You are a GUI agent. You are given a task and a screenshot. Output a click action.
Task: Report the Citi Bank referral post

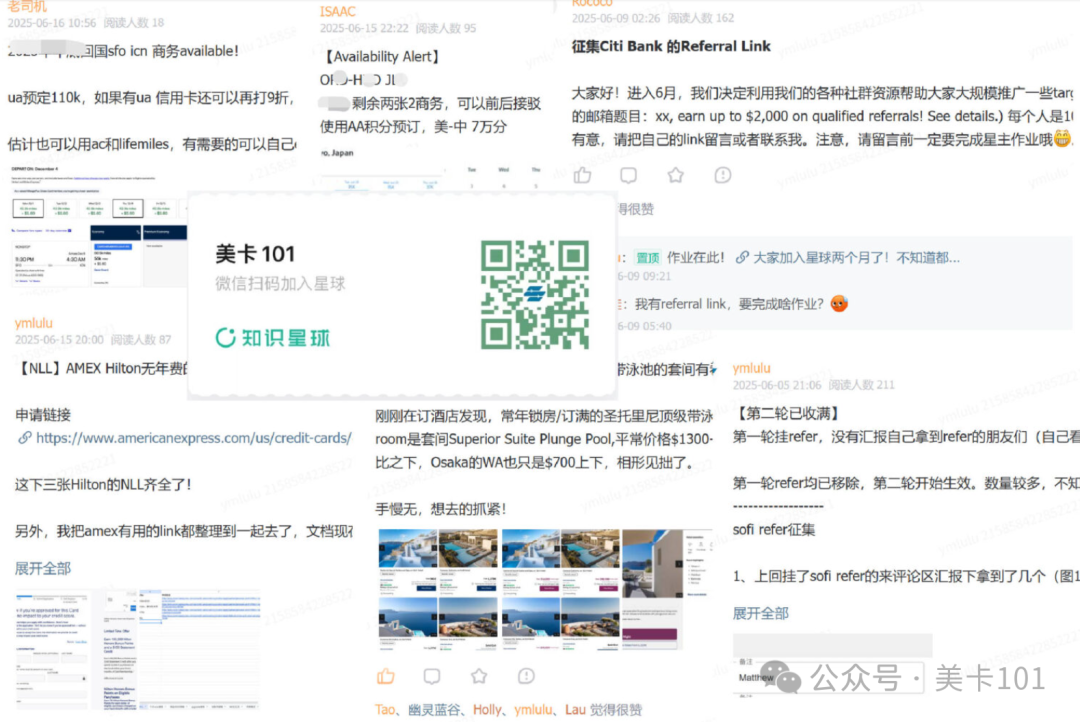pyautogui.click(x=722, y=174)
